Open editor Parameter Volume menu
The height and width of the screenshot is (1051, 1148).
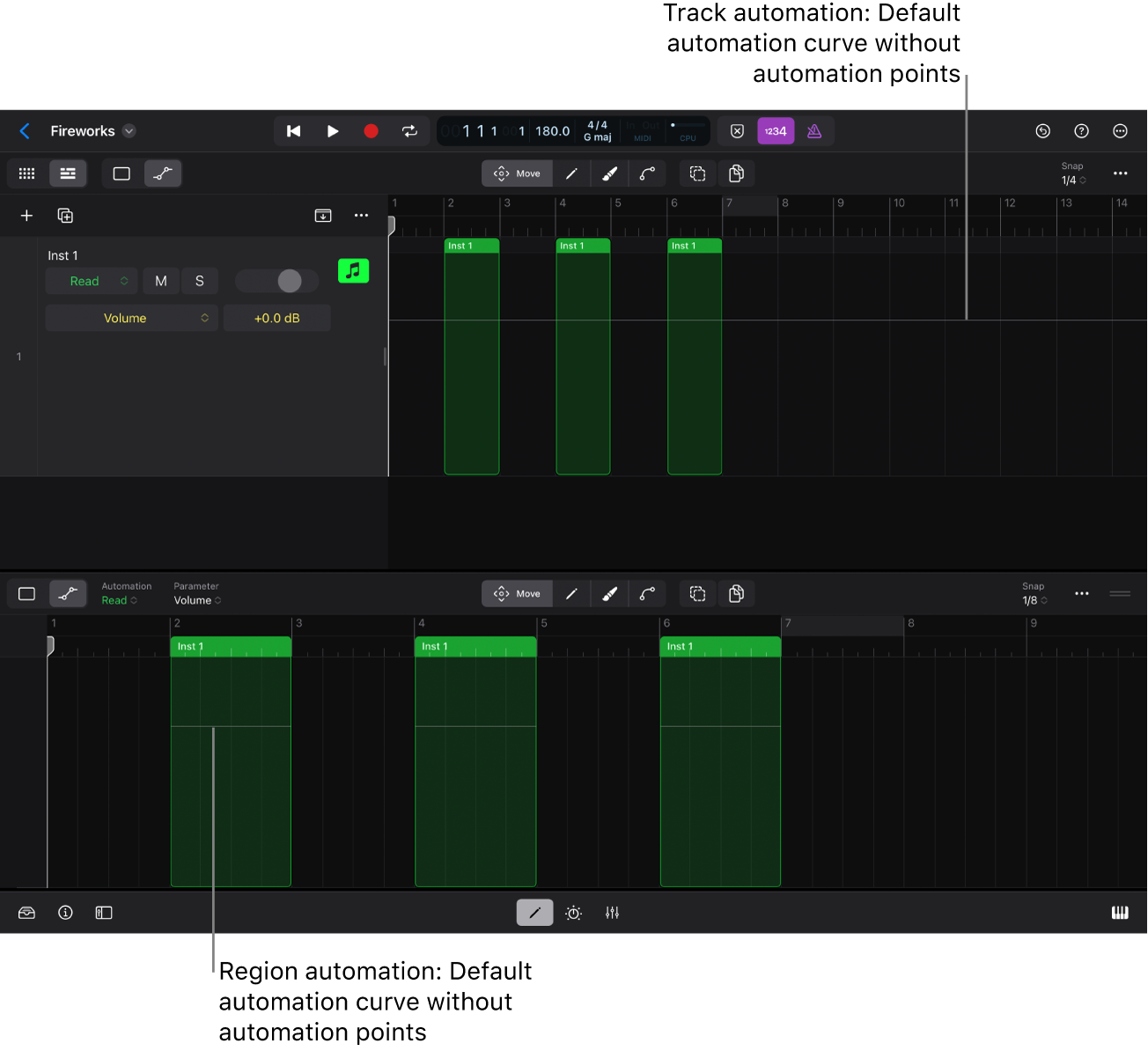pyautogui.click(x=197, y=600)
